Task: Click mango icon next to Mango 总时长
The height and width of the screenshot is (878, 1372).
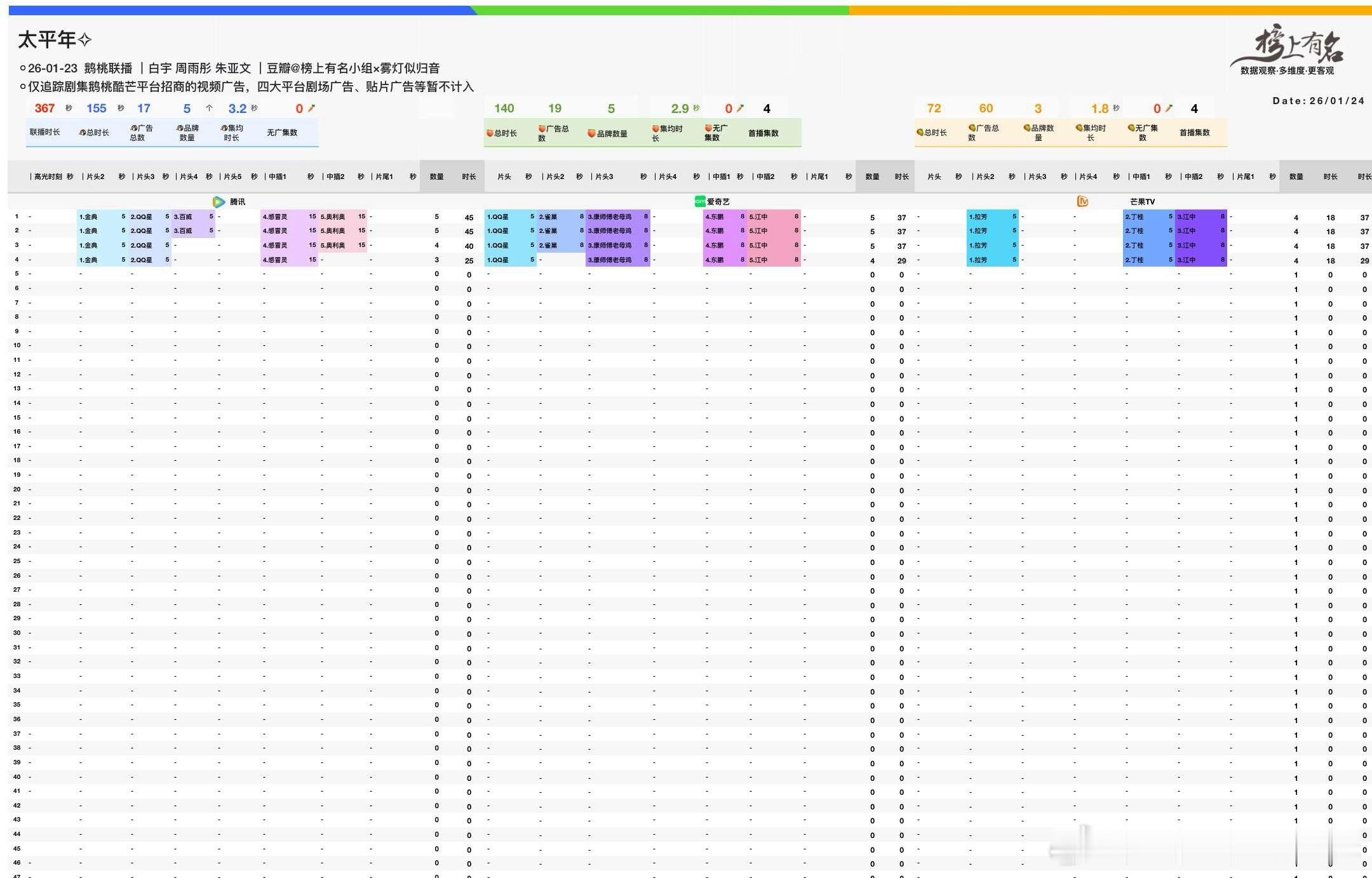Action: pos(920,132)
